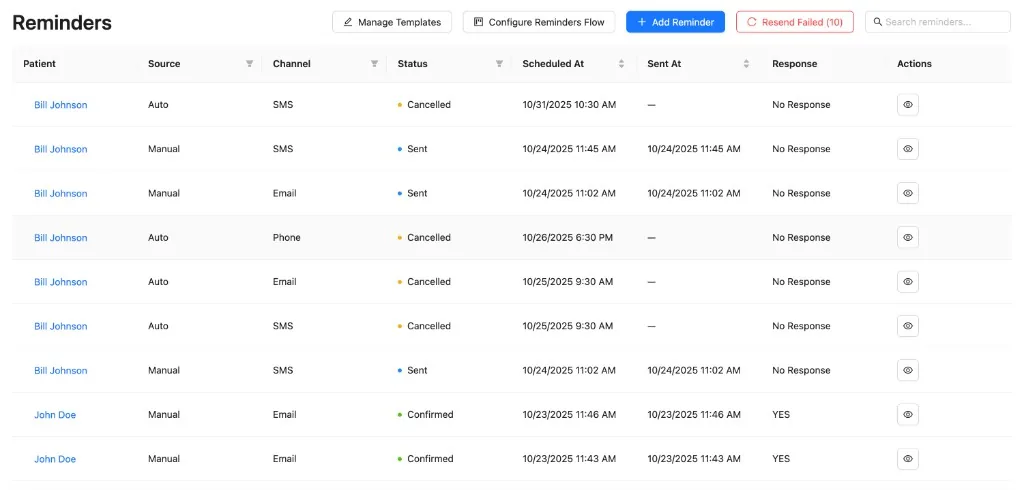
Task: Open John Doe link in 11:46 AM row
Action: coord(55,414)
